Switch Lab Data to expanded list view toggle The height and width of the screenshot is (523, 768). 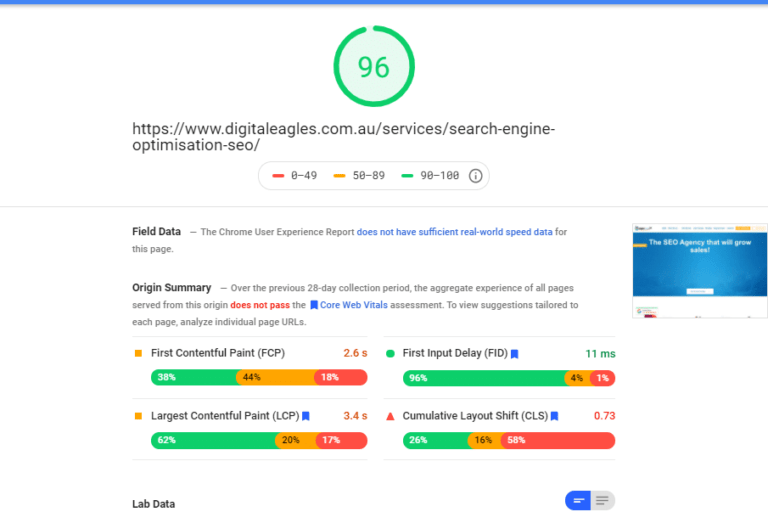[x=602, y=500]
